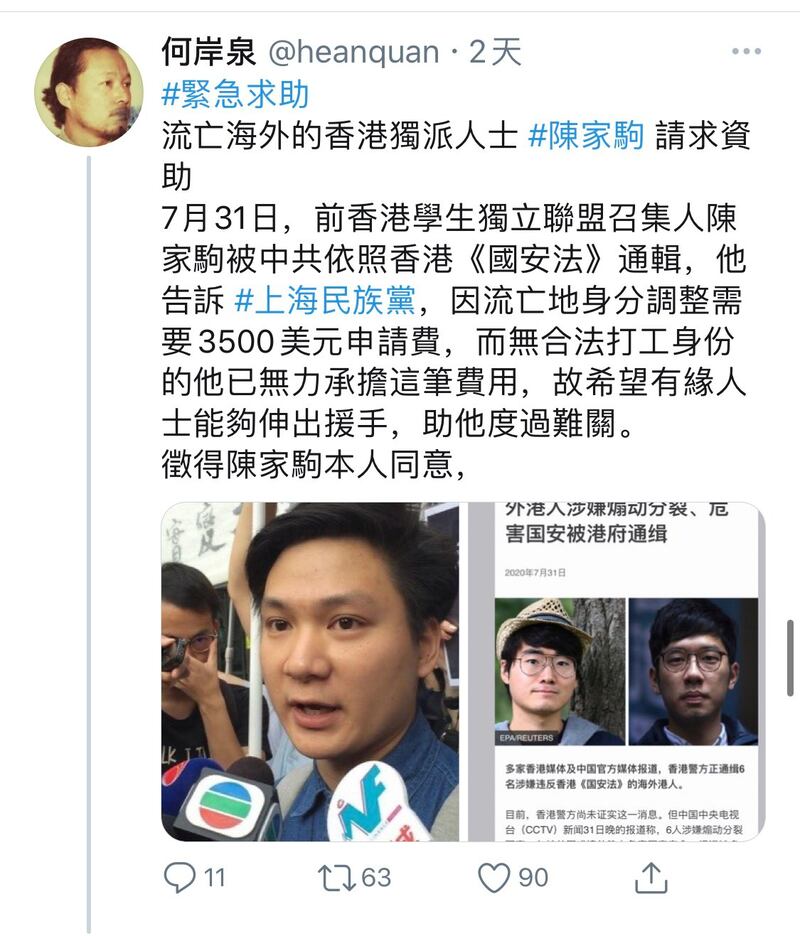This screenshot has width=800, height=936.
Task: Retweet this post using the retweet icon
Action: pyautogui.click(x=337, y=878)
